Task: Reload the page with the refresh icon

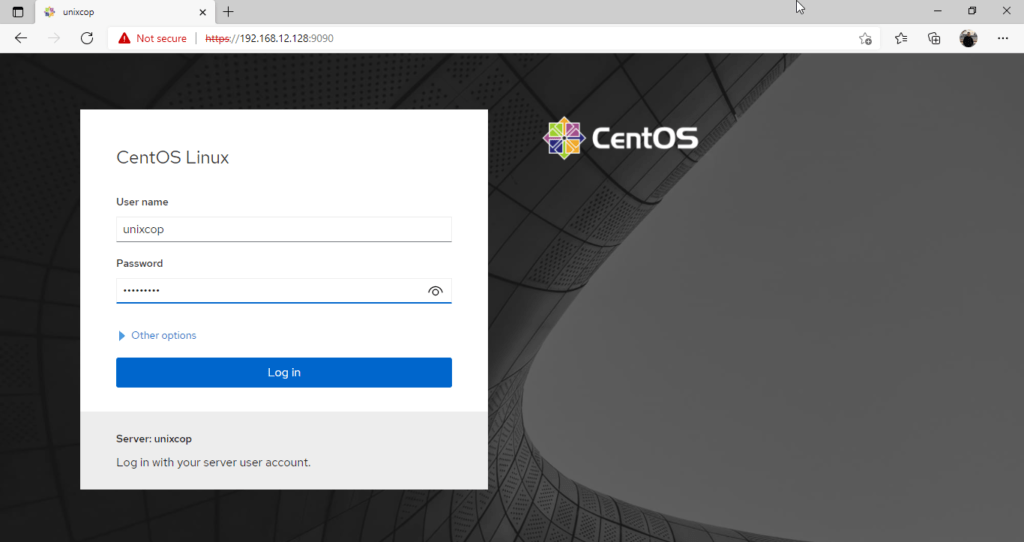Action: coord(87,39)
